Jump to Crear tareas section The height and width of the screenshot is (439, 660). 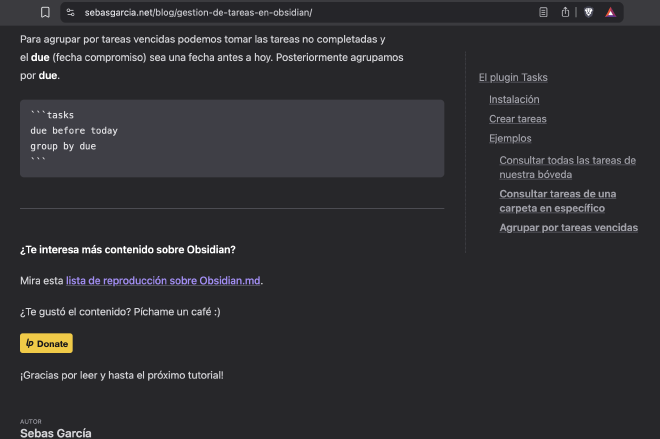[518, 119]
